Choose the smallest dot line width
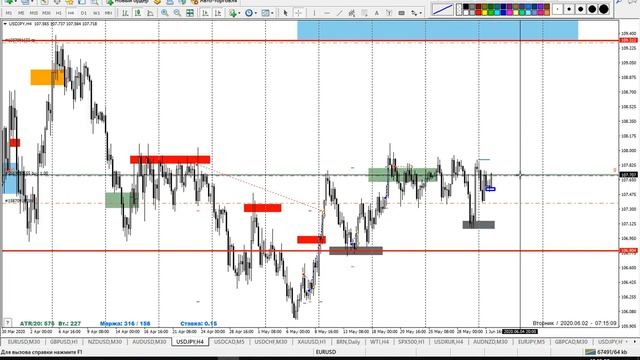640x360 pixels. pos(557,9)
